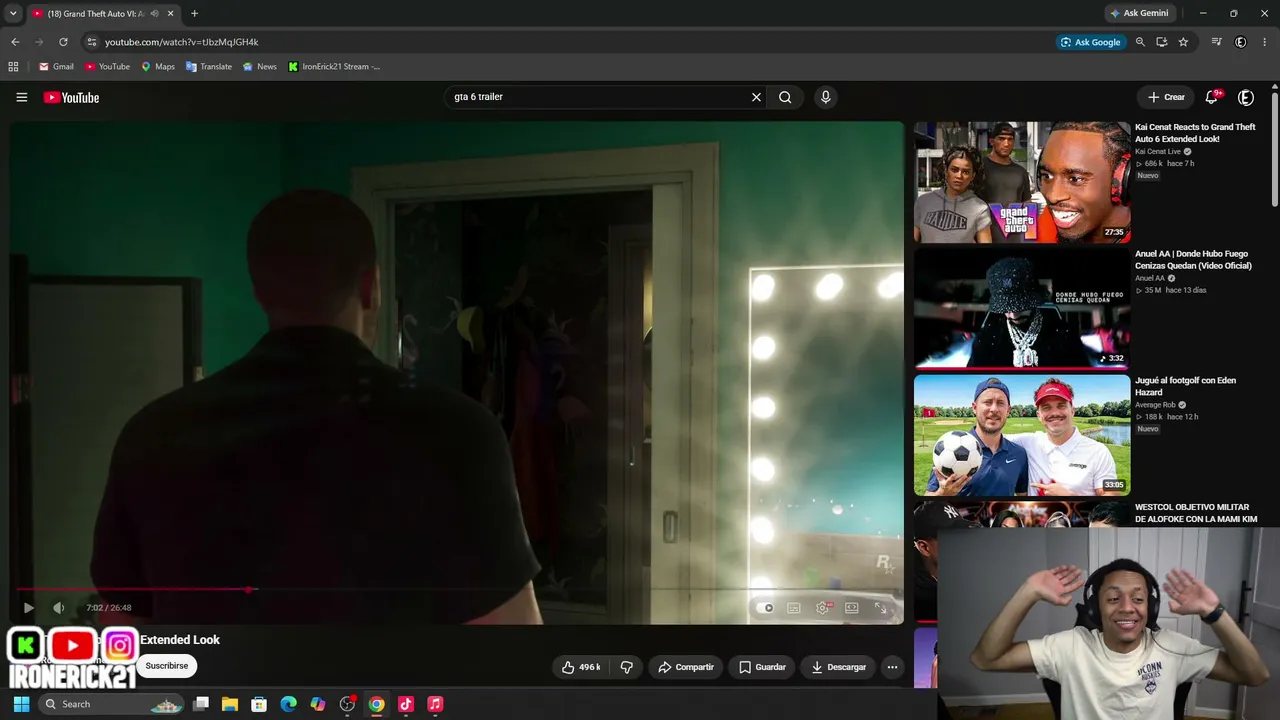
Task: Visit the Average Rob channel name
Action: tap(1155, 405)
